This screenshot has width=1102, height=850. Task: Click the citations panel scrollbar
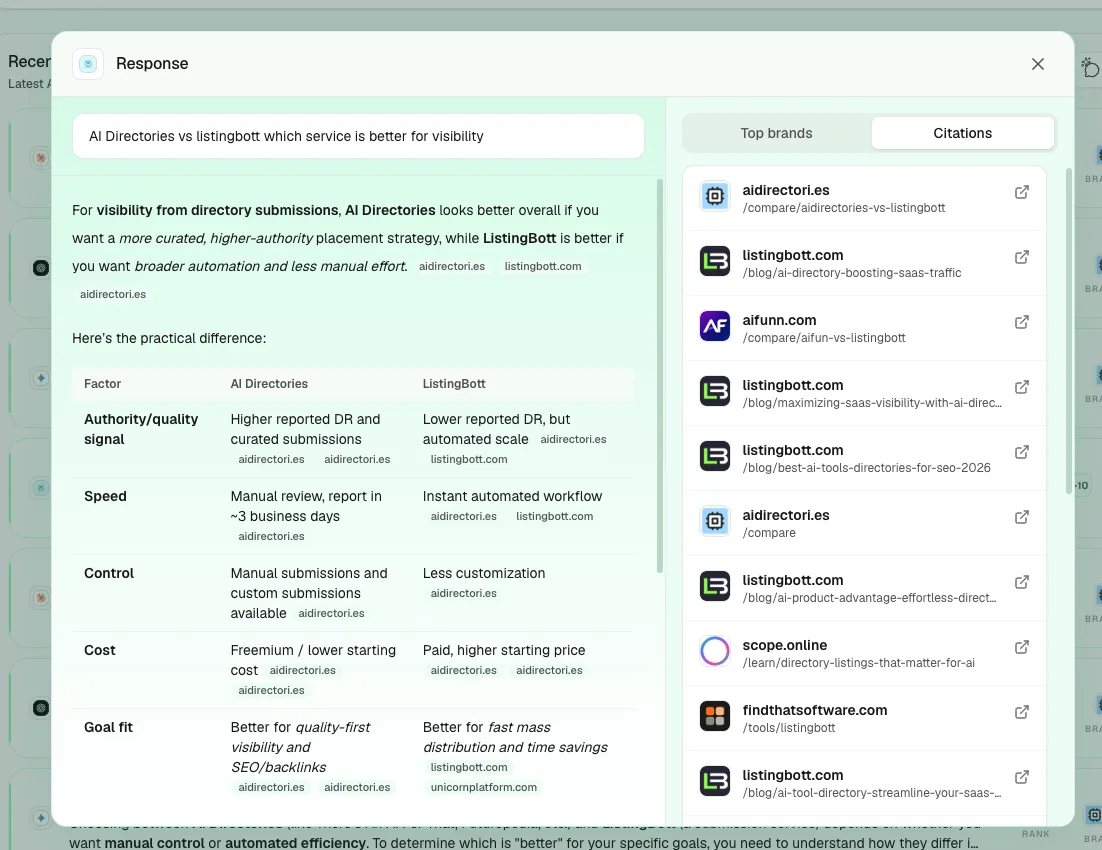click(x=1069, y=330)
